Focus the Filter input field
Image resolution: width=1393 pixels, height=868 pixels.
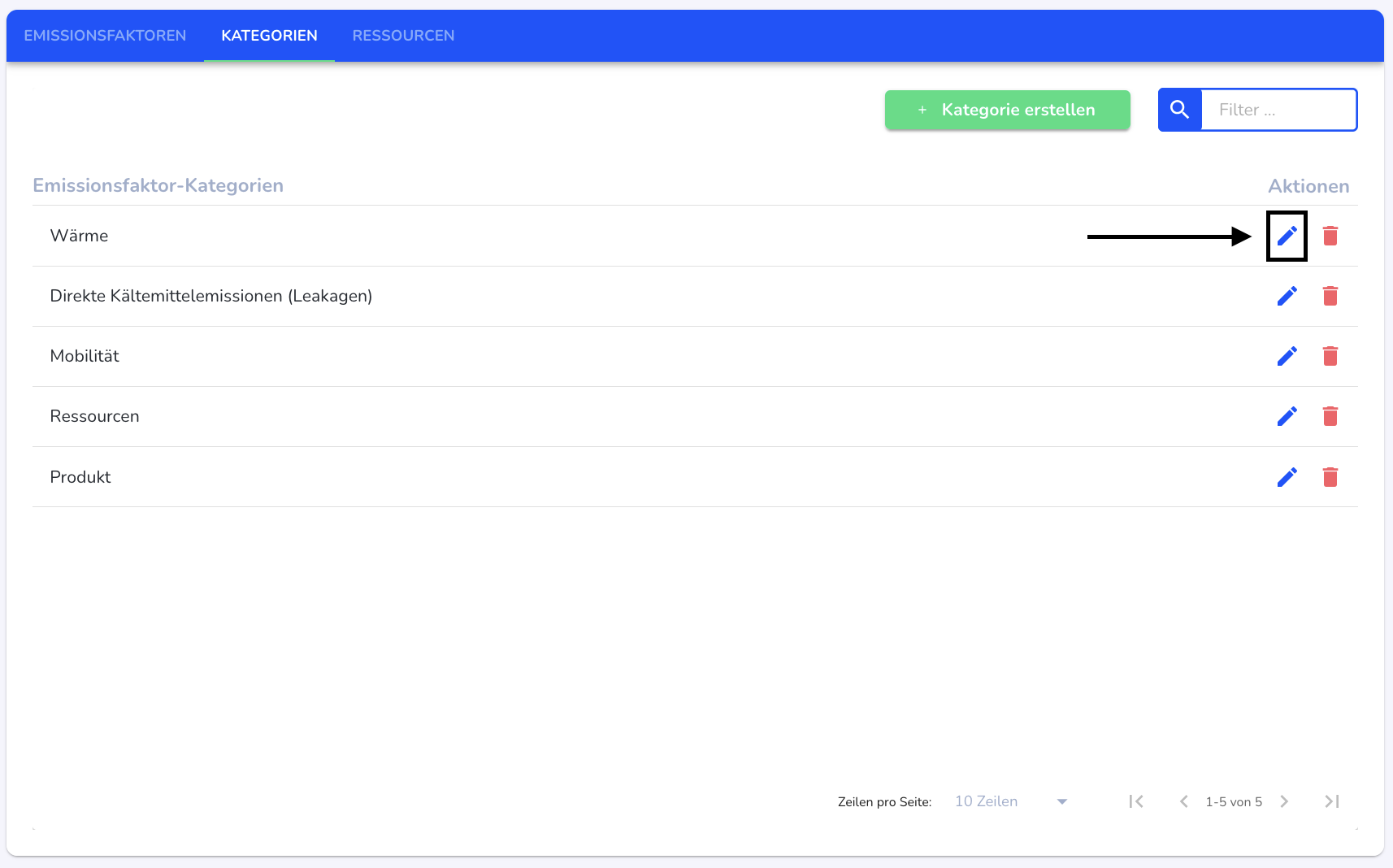[1278, 110]
